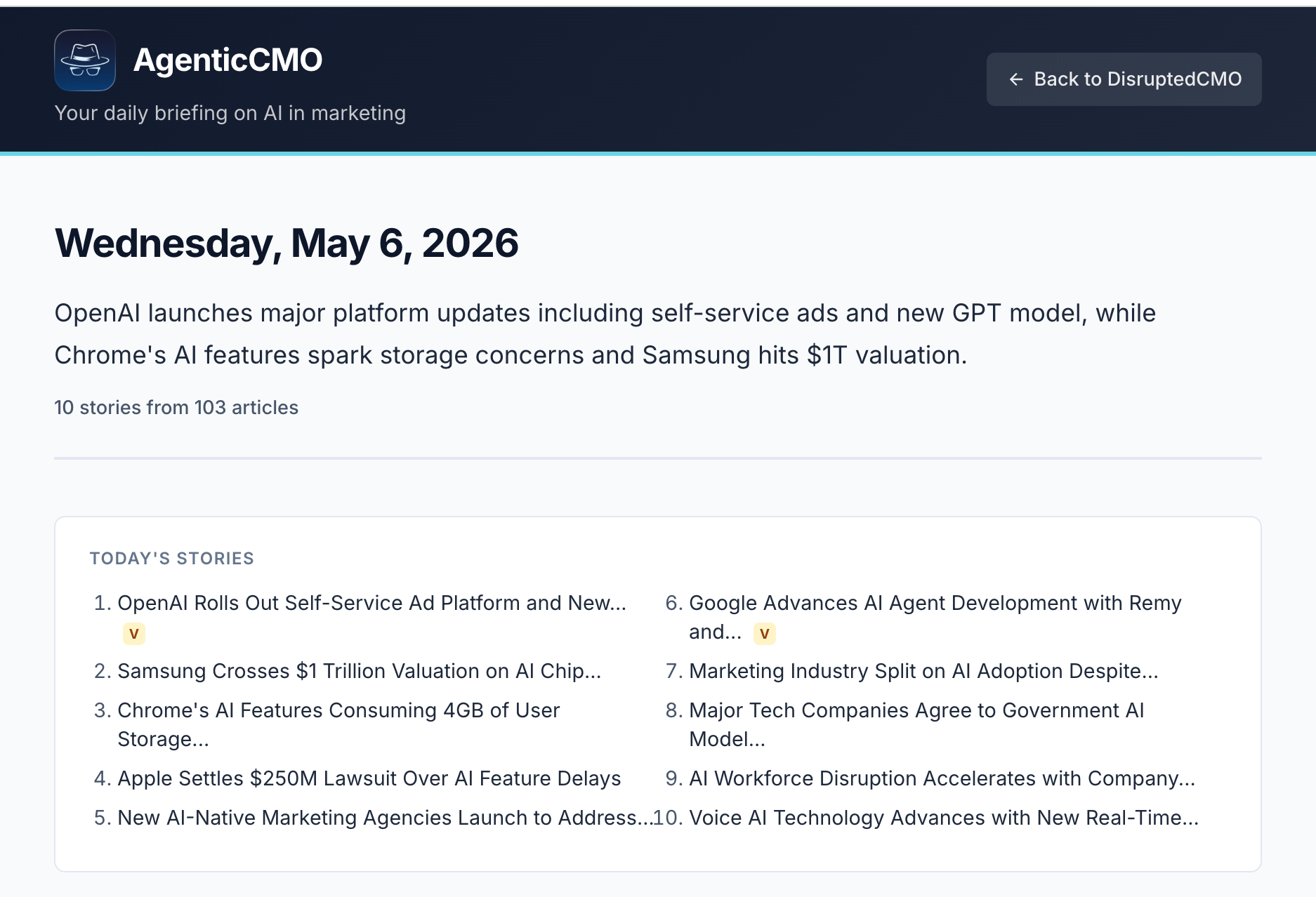Viewport: 1316px width, 897px height.
Task: Open the Chrome AI Features 4GB storage story
Action: [x=338, y=724]
